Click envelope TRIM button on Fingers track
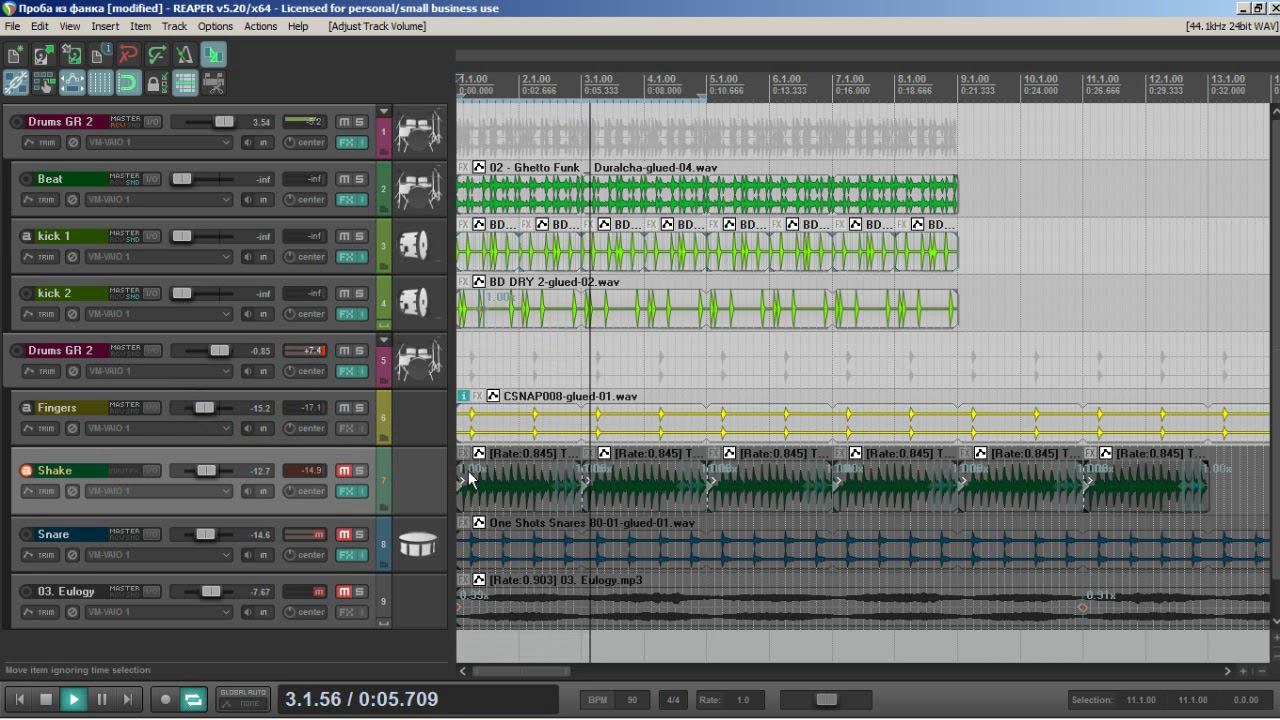 click(x=42, y=428)
